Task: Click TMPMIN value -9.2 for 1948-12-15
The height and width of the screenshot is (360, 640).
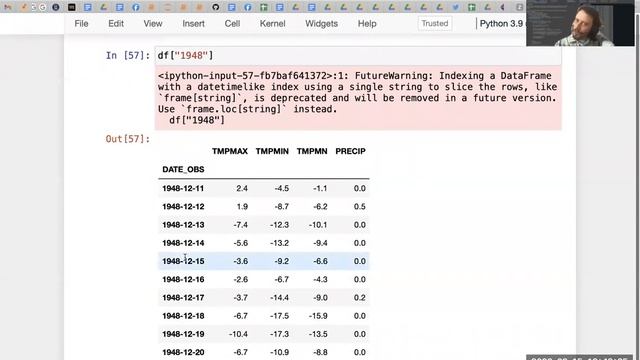Action: click(x=282, y=261)
